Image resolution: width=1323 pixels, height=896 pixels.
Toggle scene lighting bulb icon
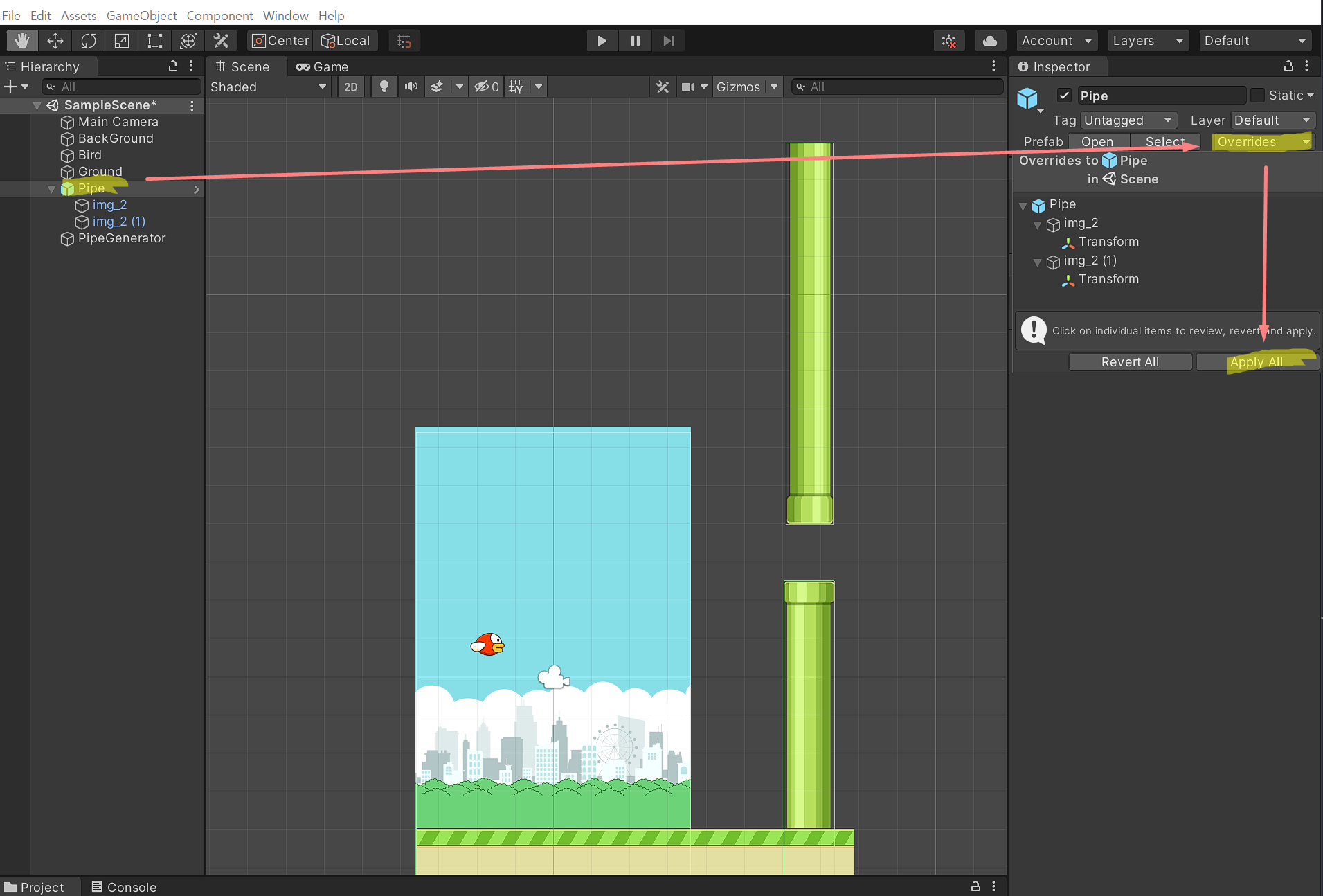[384, 87]
